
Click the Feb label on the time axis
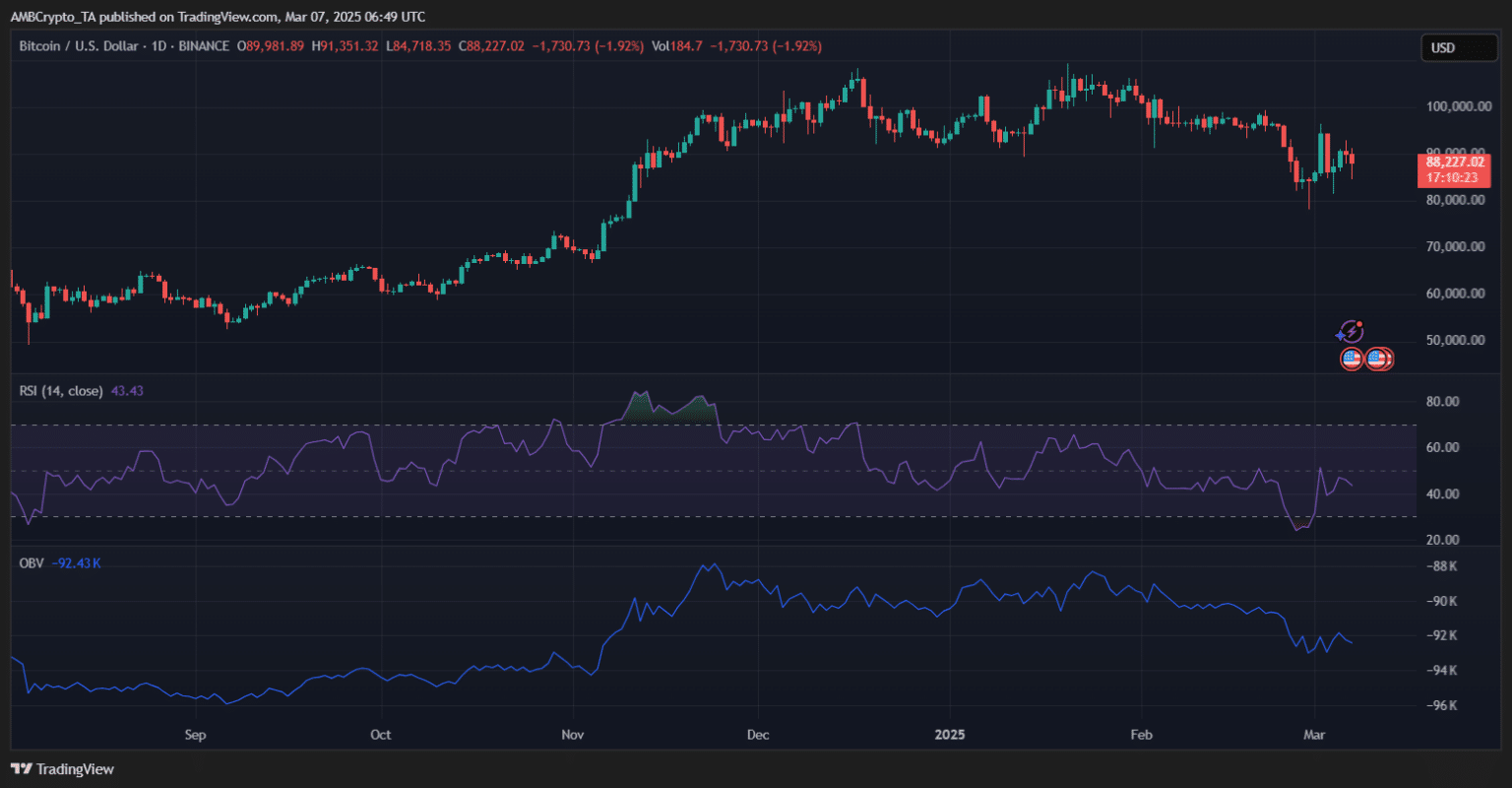tap(1141, 735)
